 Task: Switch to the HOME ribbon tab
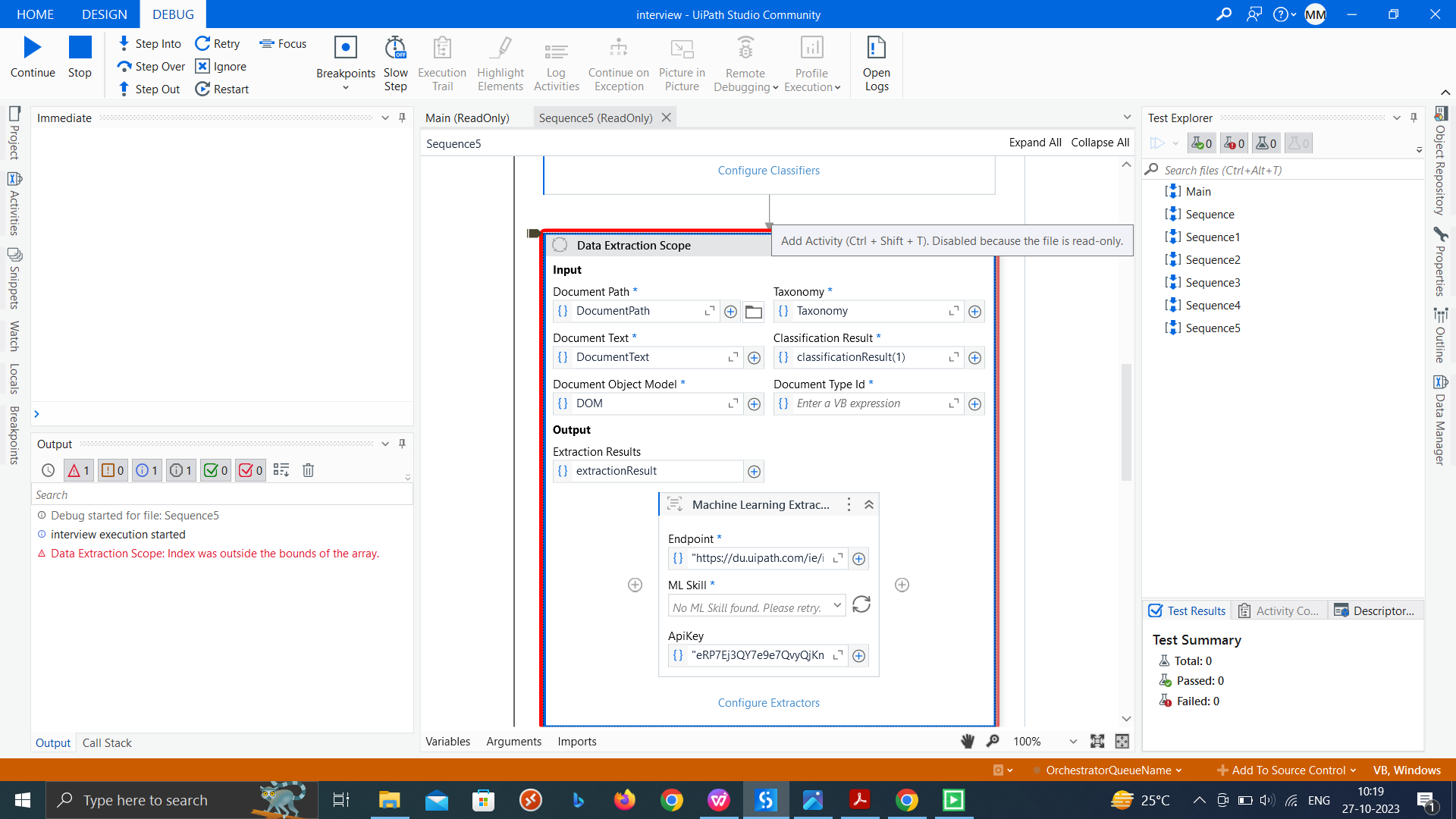tap(35, 14)
